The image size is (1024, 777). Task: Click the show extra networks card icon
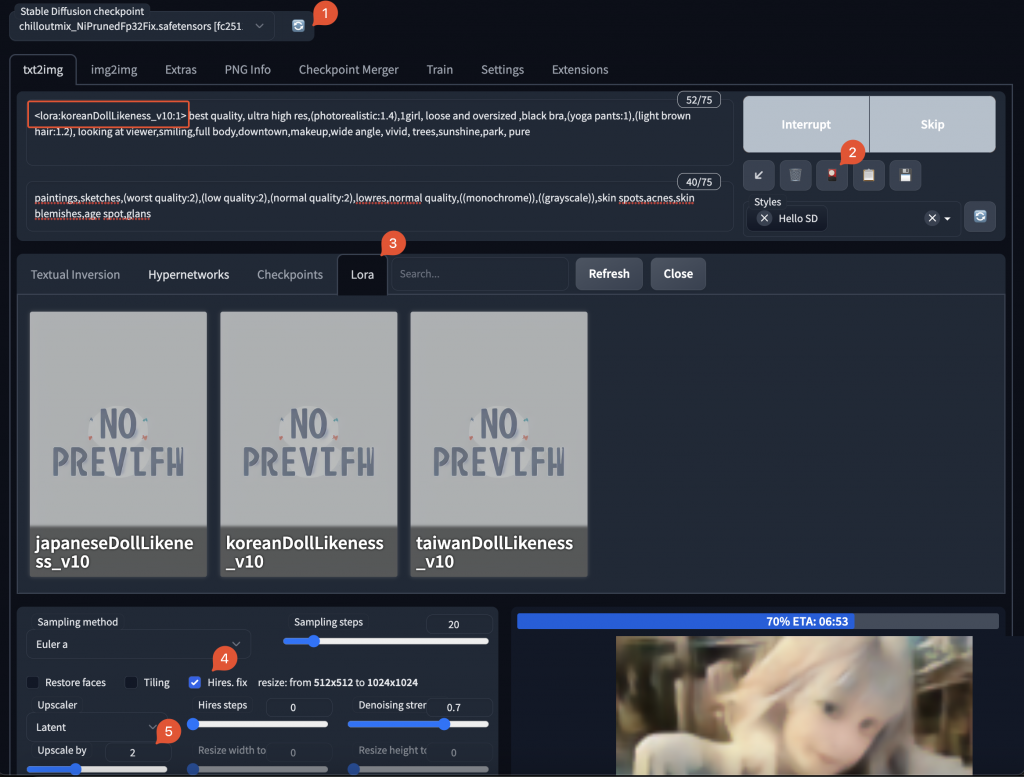tap(831, 175)
